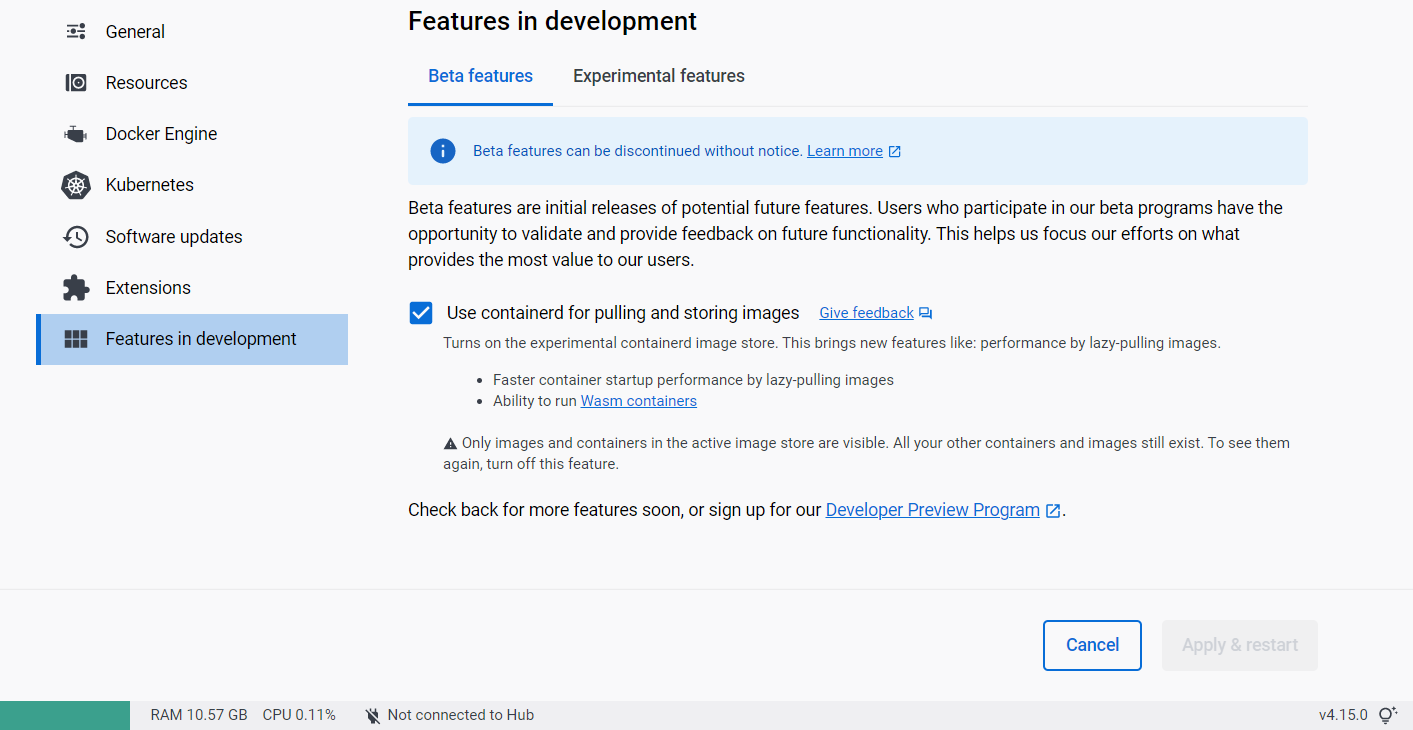
Task: Toggle the experimental containerd image store checkbox
Action: click(420, 312)
